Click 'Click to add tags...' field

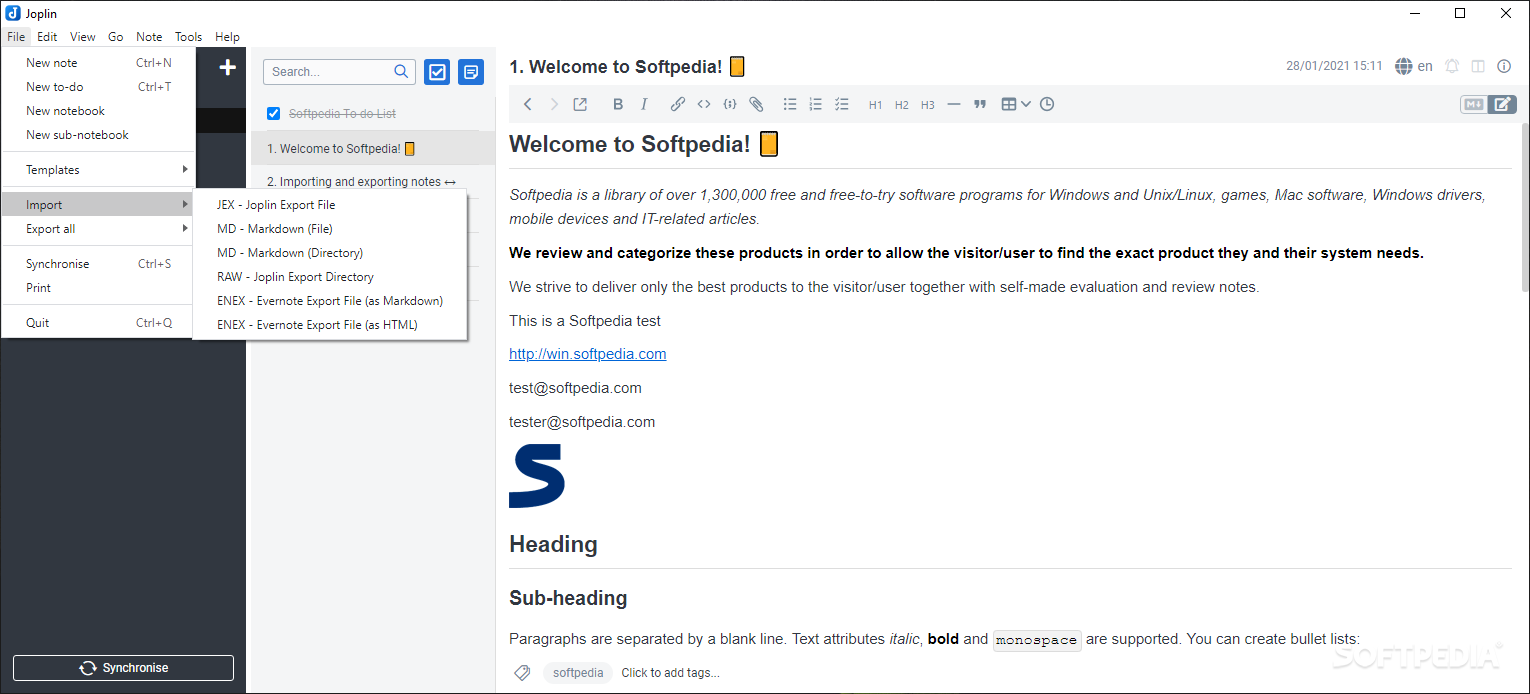(670, 673)
